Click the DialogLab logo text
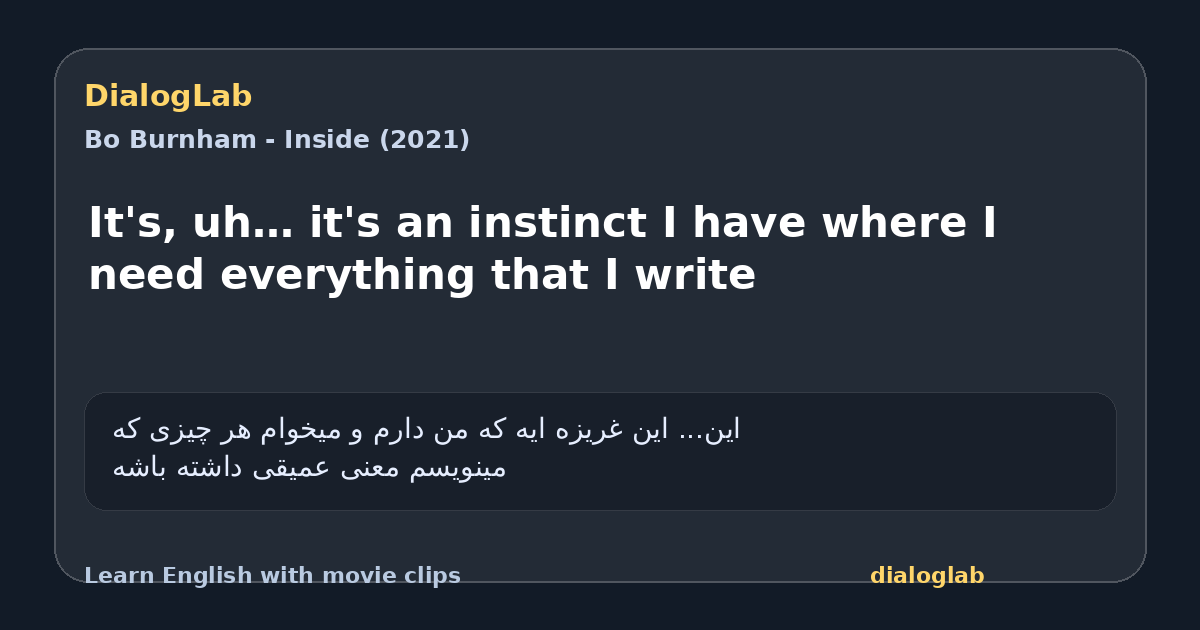 tap(168, 97)
